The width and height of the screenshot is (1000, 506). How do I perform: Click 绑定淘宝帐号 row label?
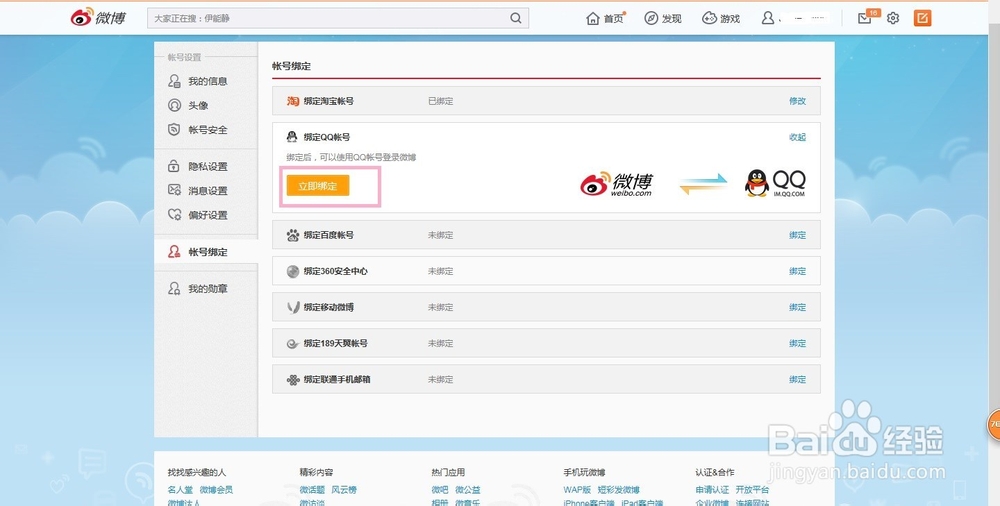click(328, 101)
